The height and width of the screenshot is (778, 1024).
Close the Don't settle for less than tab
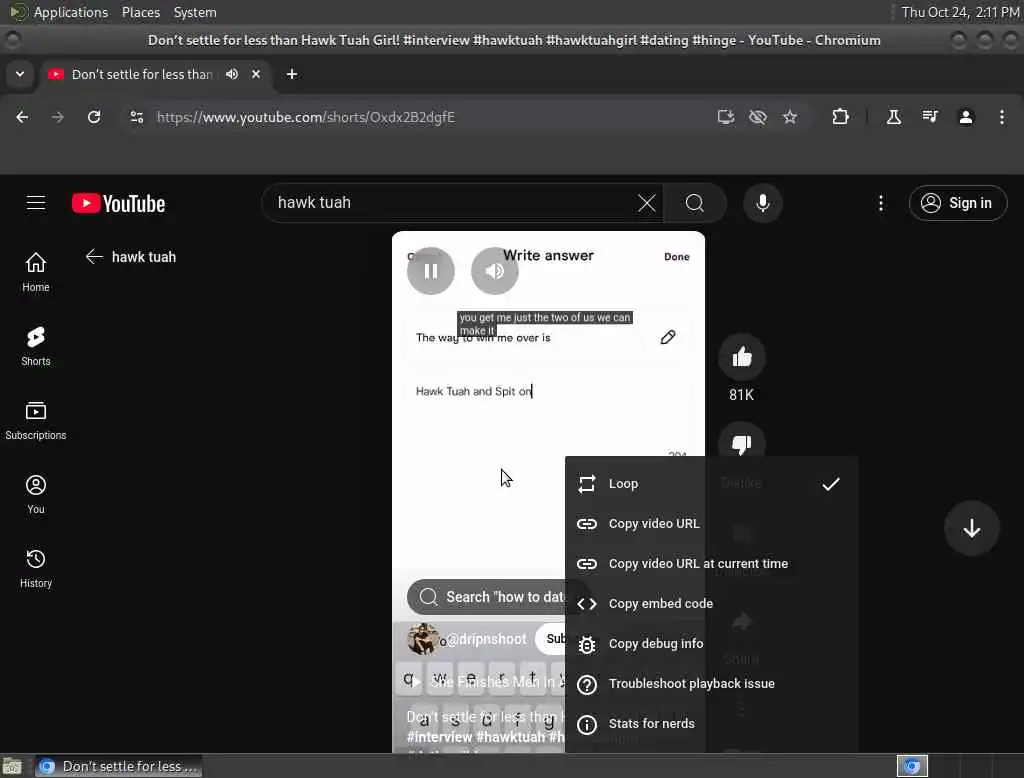coord(256,74)
